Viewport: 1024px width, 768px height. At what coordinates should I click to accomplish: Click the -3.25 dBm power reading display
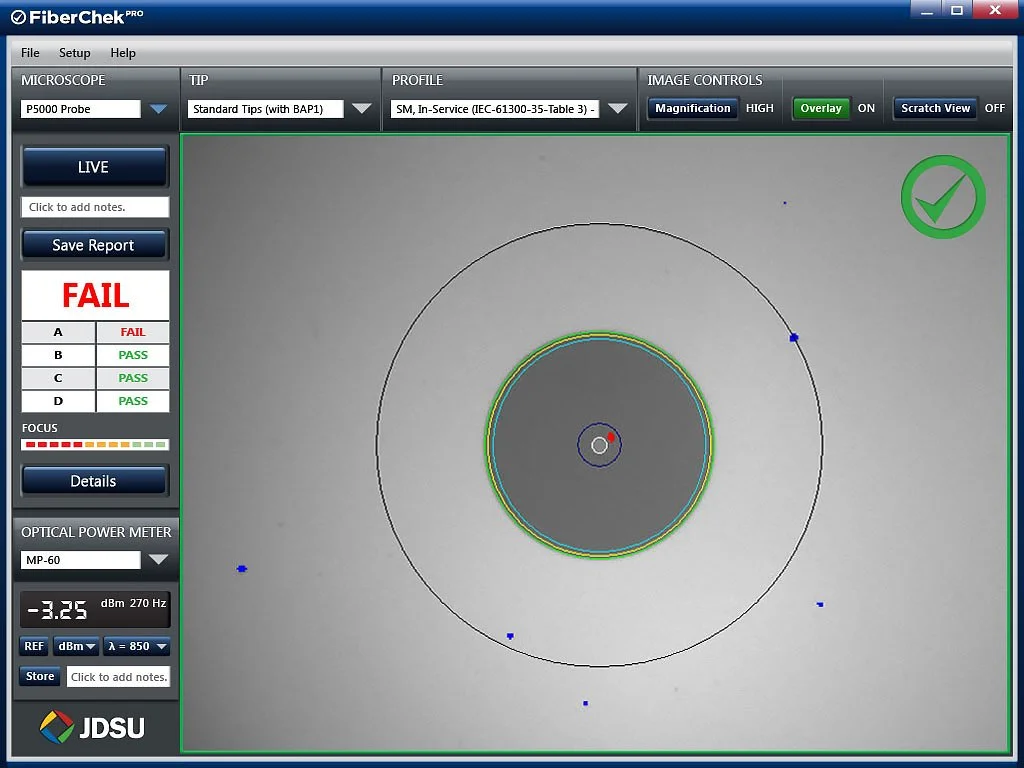(x=95, y=609)
